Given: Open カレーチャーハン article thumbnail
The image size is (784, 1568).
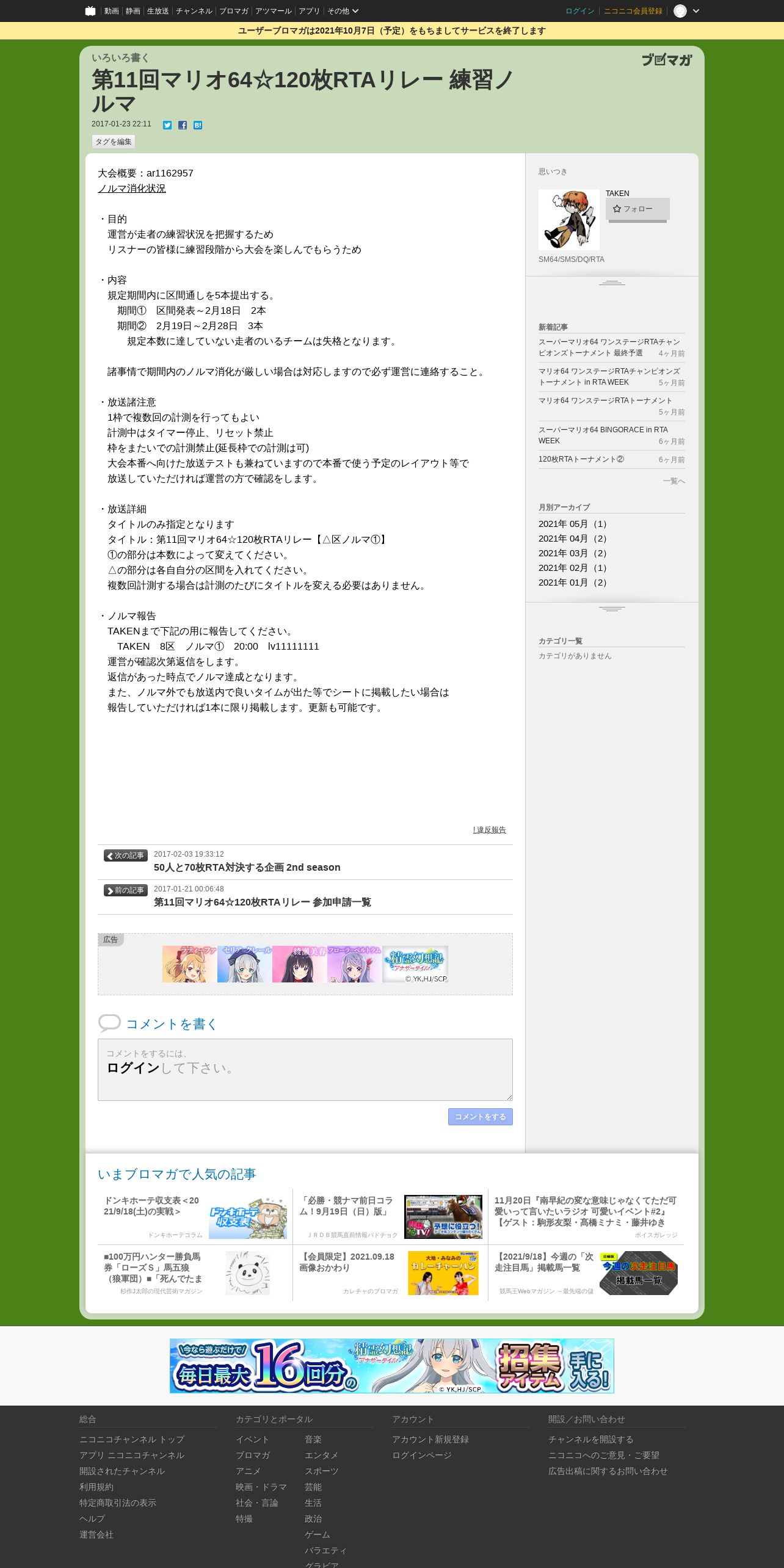Looking at the screenshot, I should pos(443,1273).
